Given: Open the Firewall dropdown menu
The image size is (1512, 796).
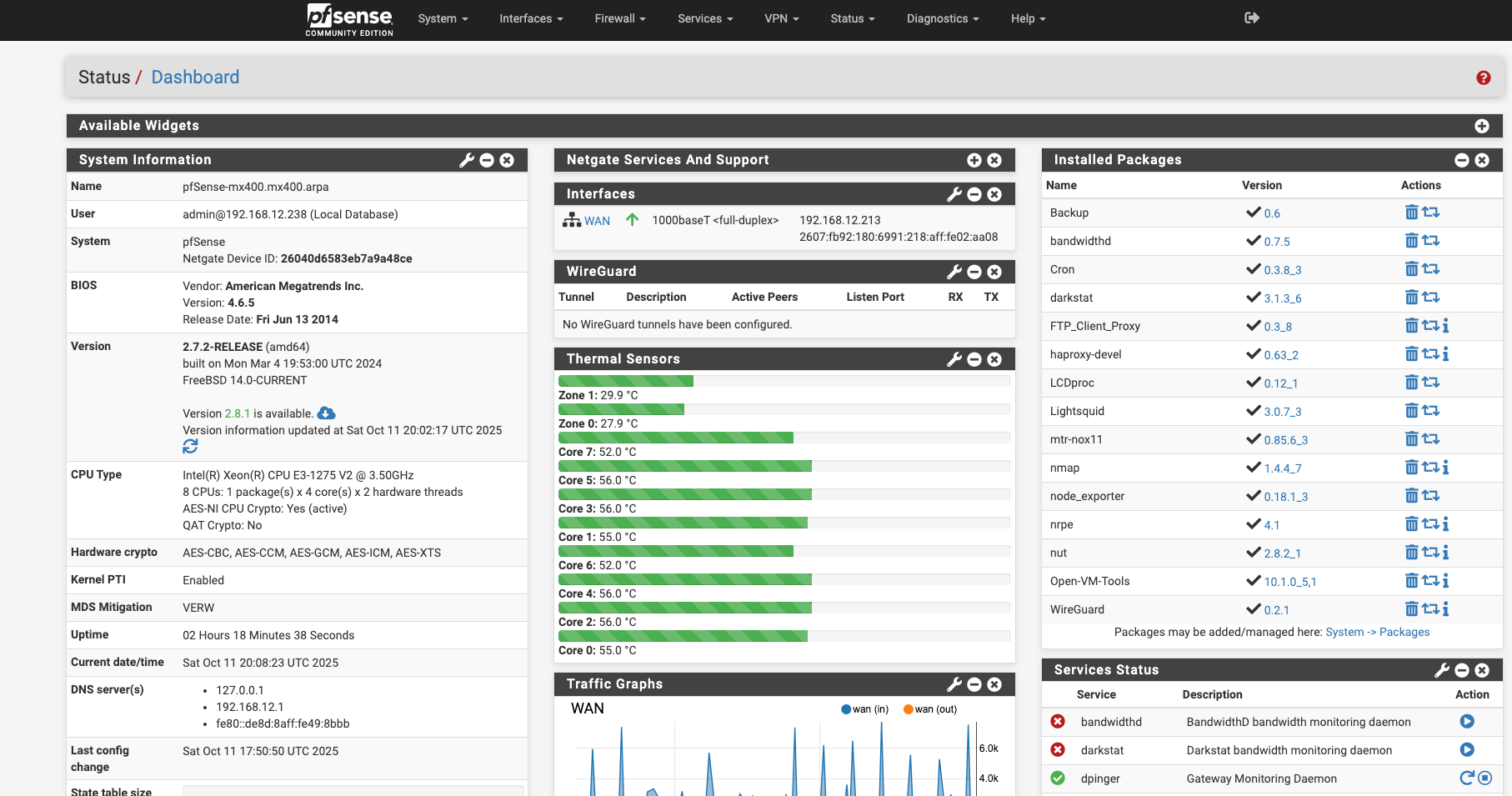Looking at the screenshot, I should pos(619,18).
